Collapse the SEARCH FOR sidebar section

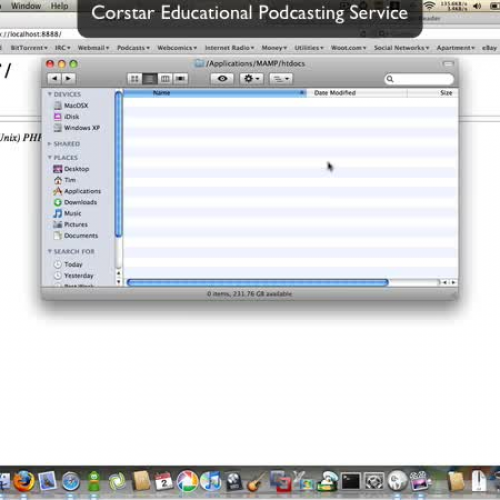pyautogui.click(x=50, y=251)
